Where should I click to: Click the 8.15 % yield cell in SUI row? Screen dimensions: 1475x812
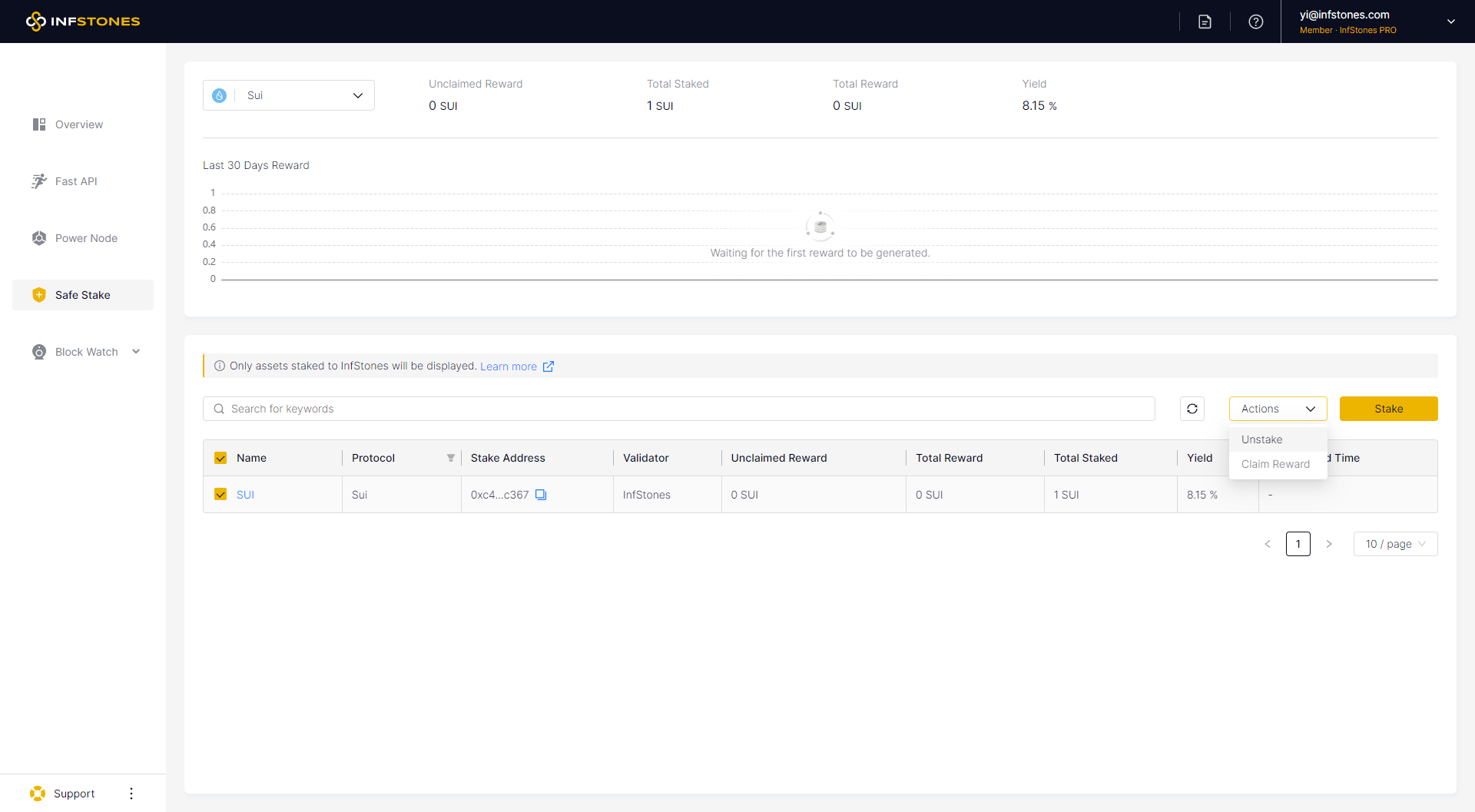click(x=1202, y=495)
